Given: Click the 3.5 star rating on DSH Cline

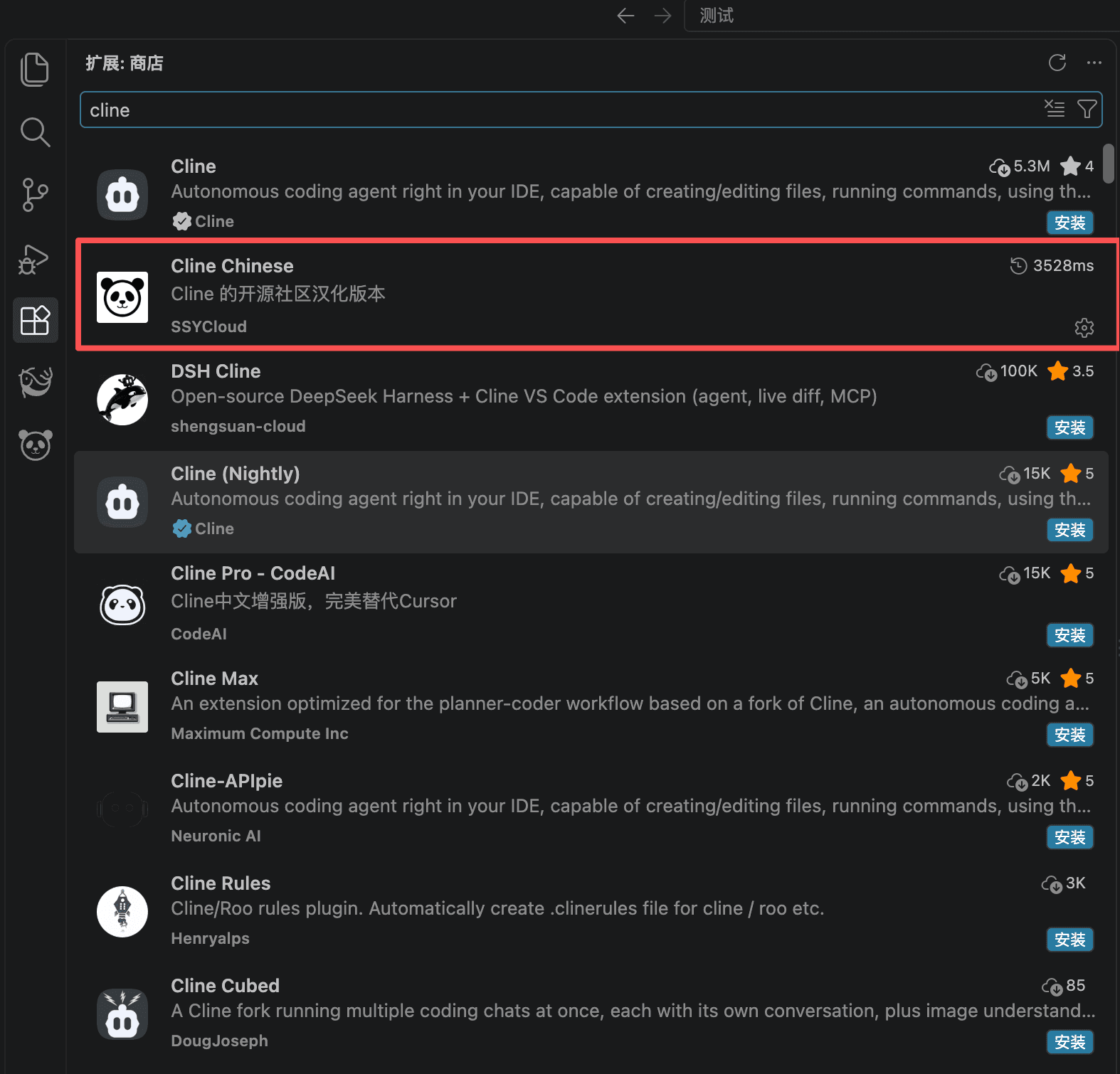Looking at the screenshot, I should click(x=1071, y=371).
